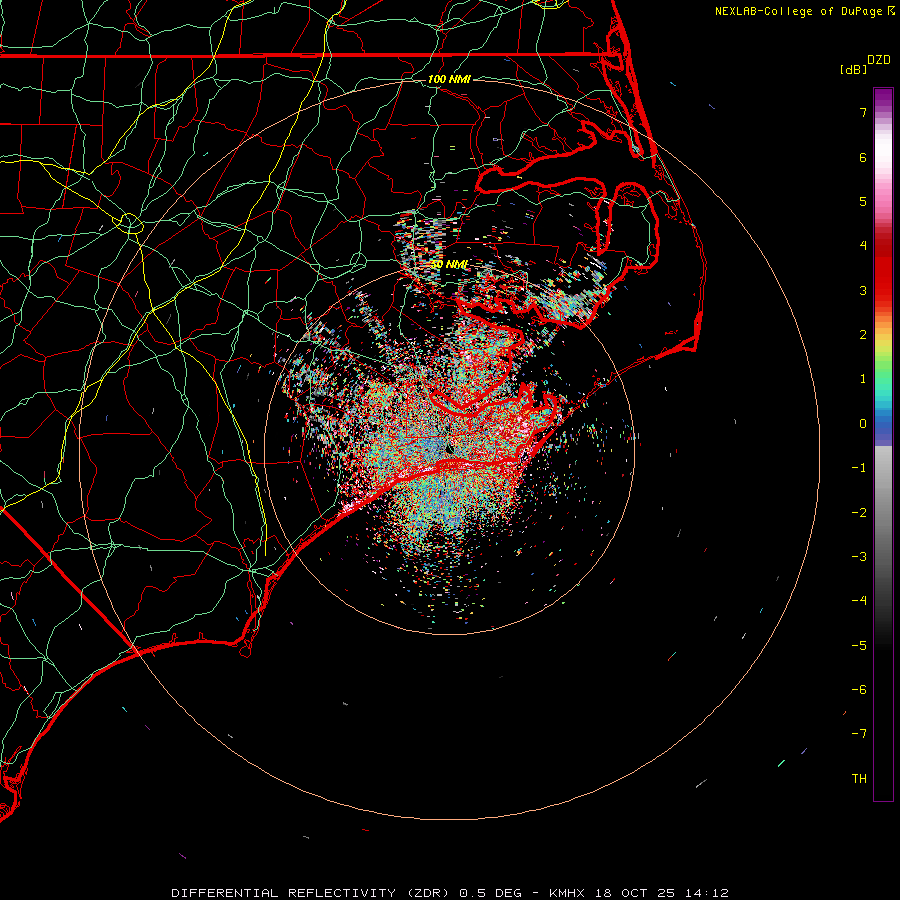The width and height of the screenshot is (900, 900).
Task: Click the color scale value 1
Action: click(863, 379)
